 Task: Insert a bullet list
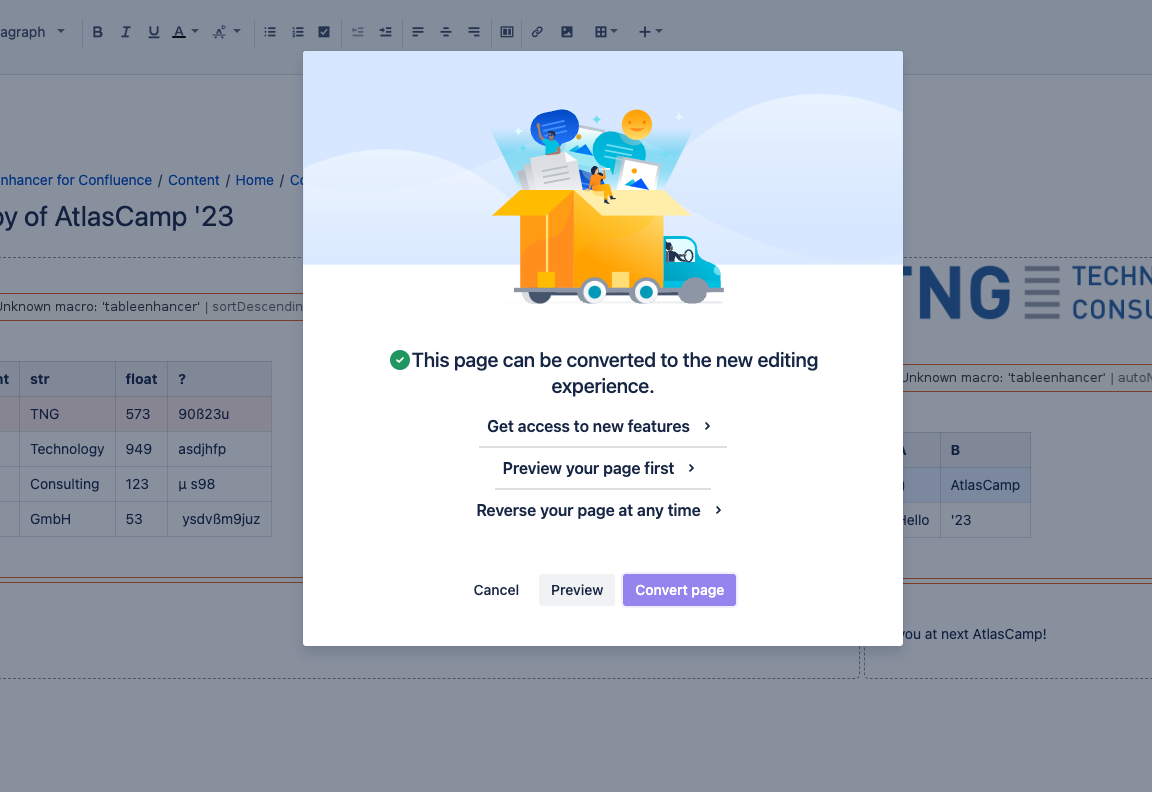pos(270,32)
